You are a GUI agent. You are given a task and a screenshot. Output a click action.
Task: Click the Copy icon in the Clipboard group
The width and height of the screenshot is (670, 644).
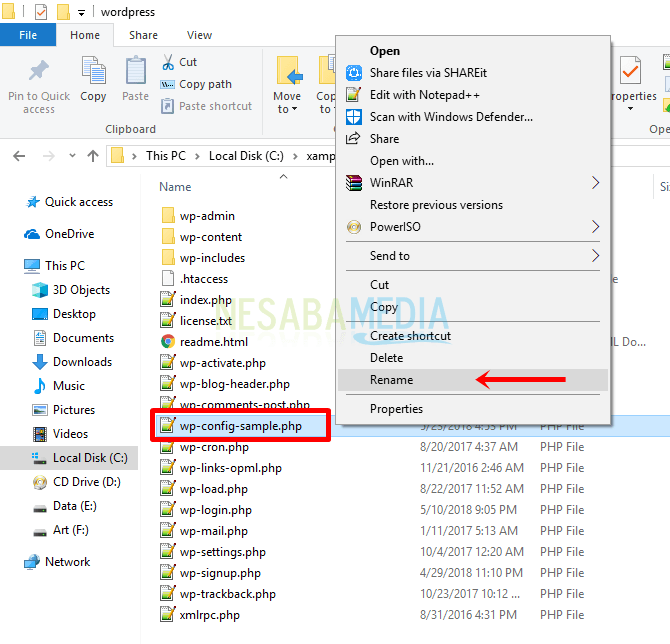coord(93,73)
